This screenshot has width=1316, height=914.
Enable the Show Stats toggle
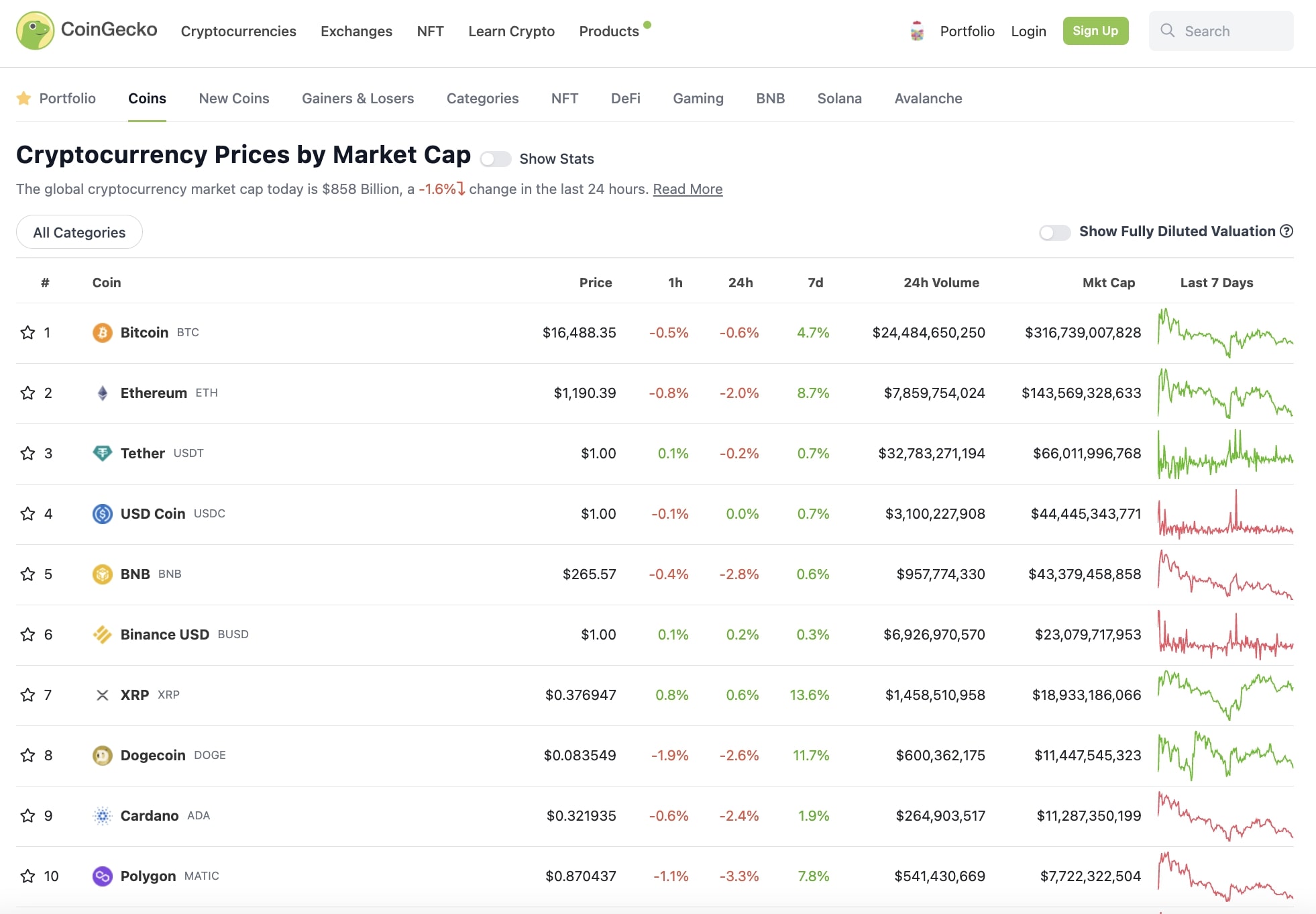496,159
